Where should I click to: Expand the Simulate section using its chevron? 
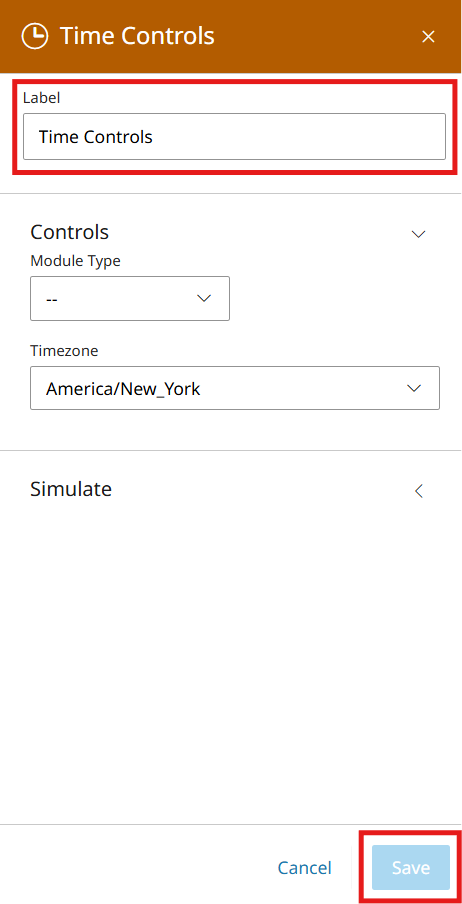click(419, 491)
